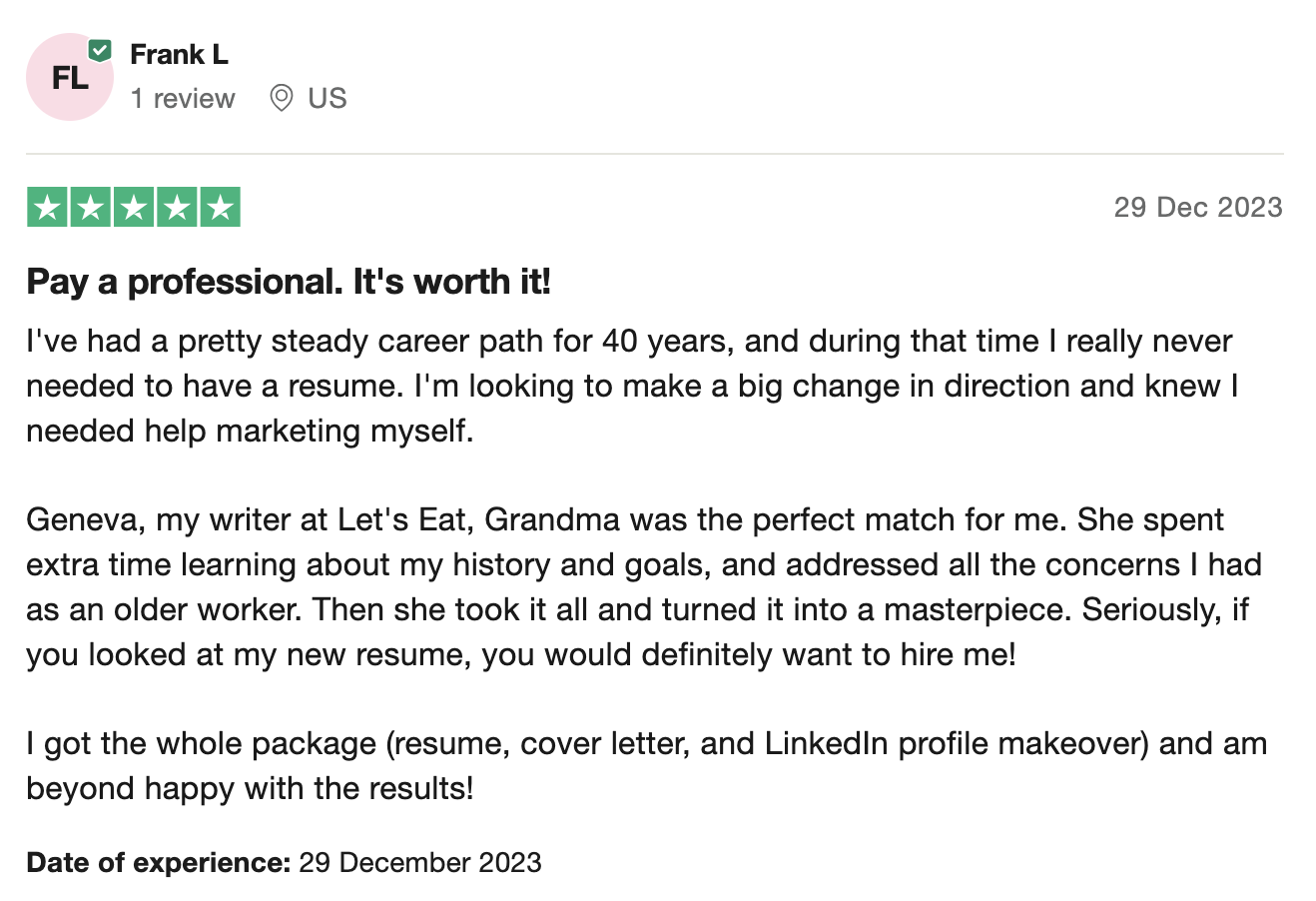1316x901 pixels.
Task: Click the 'Date of experience:' label
Action: pos(159,862)
